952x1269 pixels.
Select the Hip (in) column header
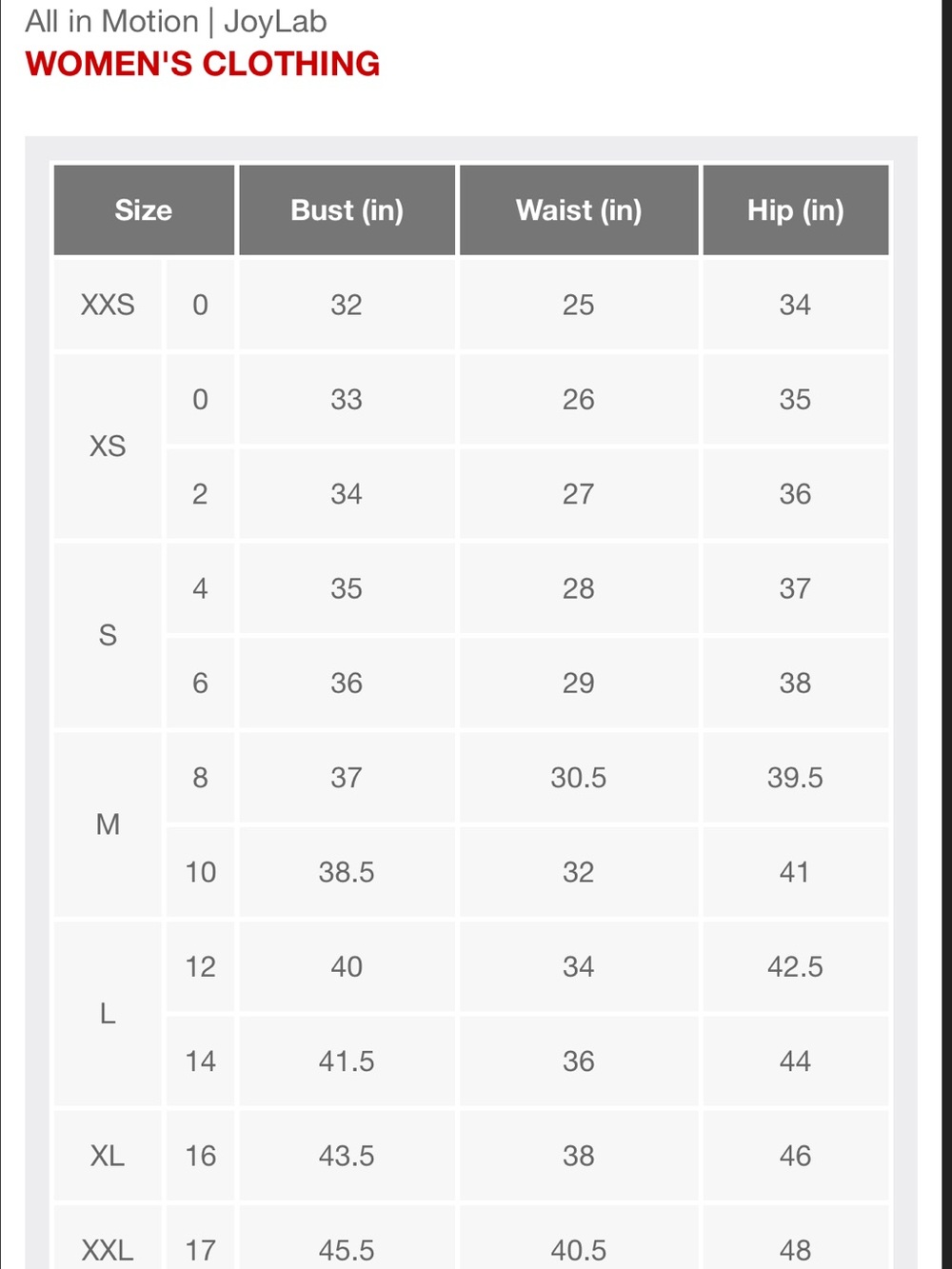point(796,209)
